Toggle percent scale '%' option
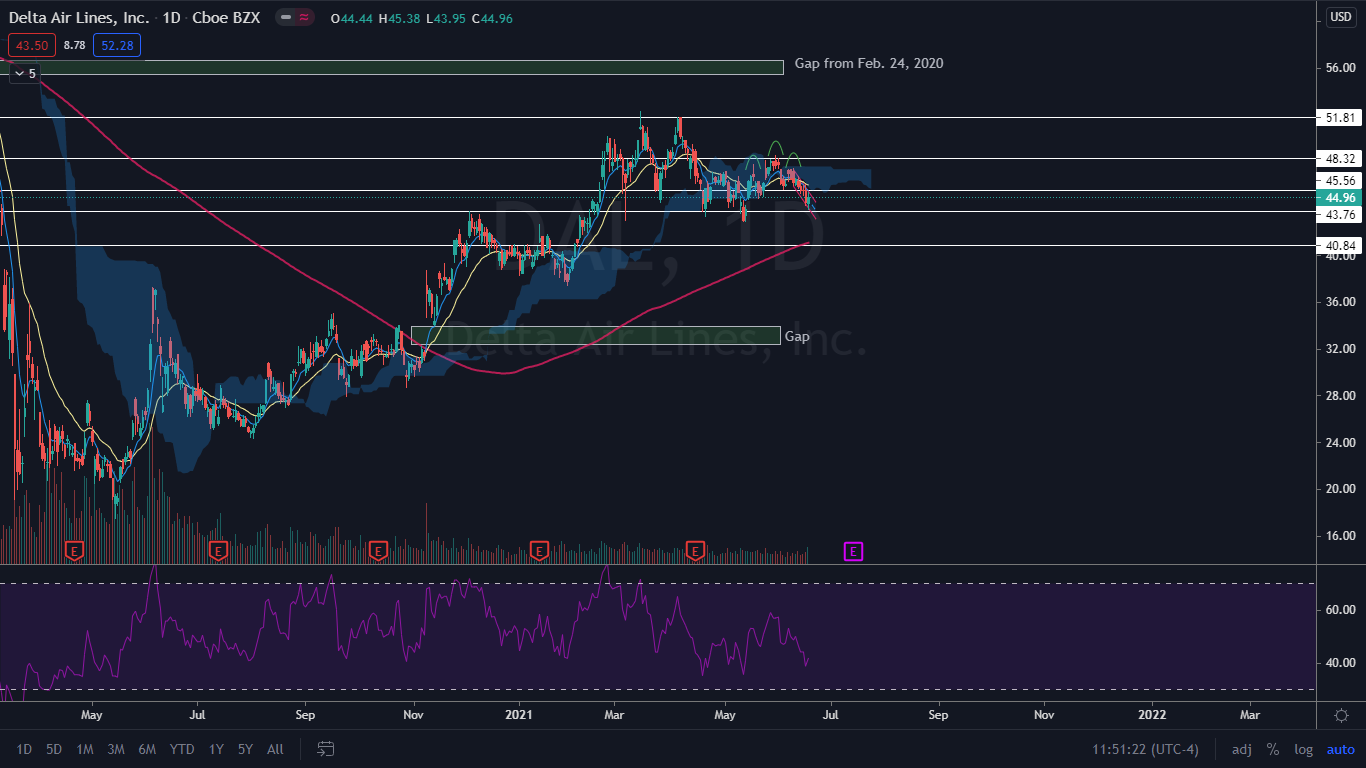 1273,749
